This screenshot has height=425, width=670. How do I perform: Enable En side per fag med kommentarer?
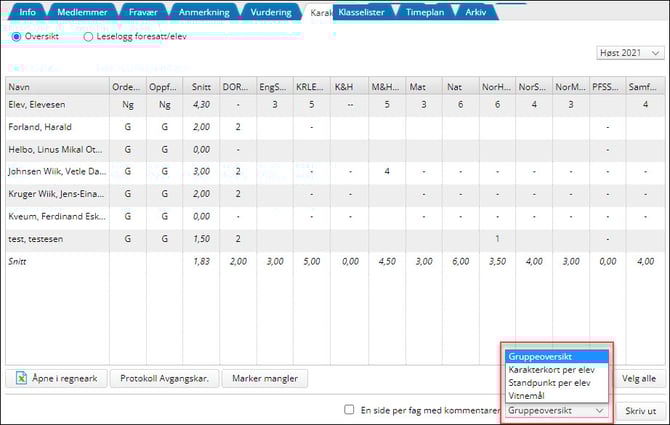pos(349,410)
